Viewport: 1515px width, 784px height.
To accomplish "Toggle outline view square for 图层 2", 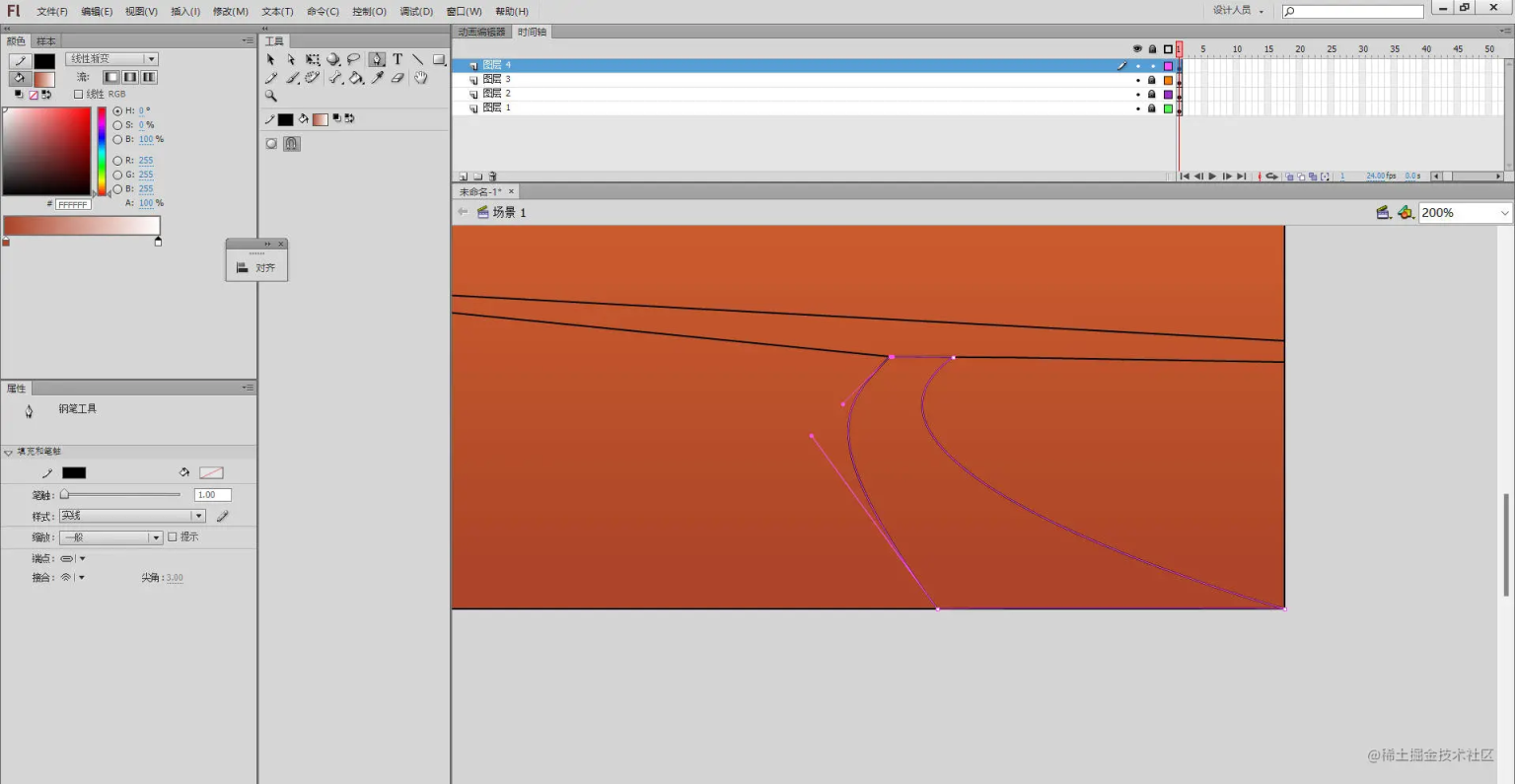I will coord(1168,95).
